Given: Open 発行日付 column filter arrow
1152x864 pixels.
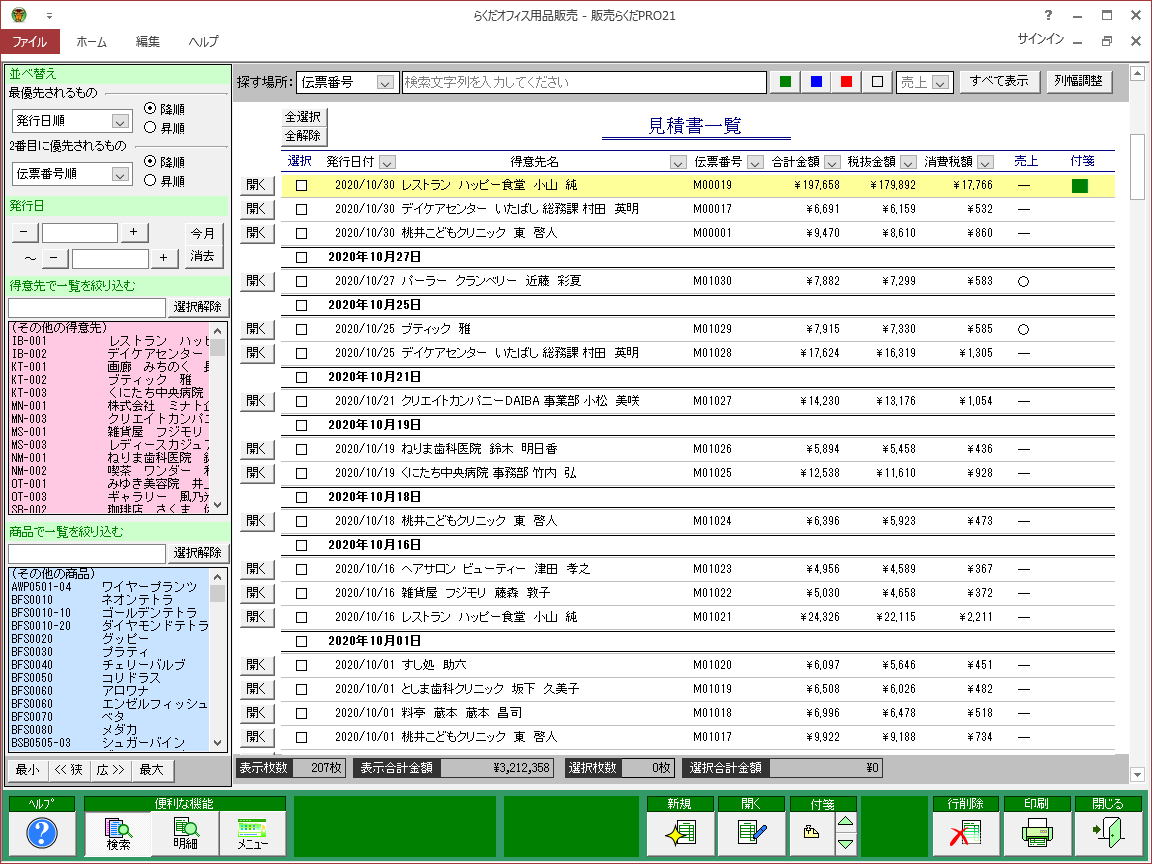Looking at the screenshot, I should 387,162.
